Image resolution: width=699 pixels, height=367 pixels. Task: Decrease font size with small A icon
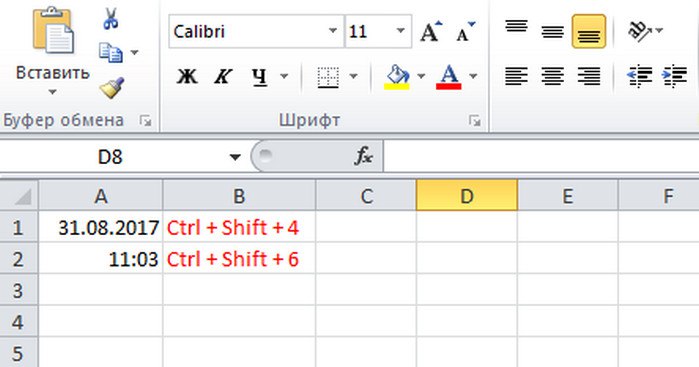click(x=465, y=32)
